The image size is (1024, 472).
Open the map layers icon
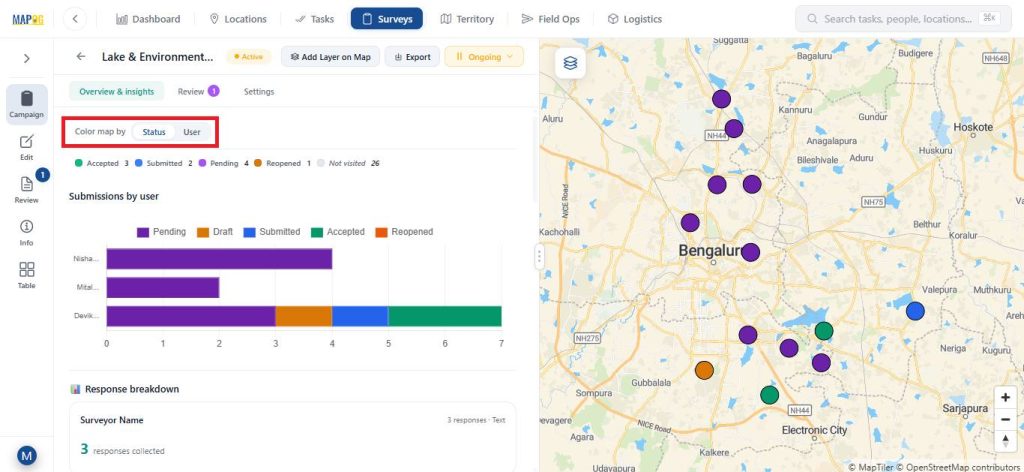coord(571,63)
